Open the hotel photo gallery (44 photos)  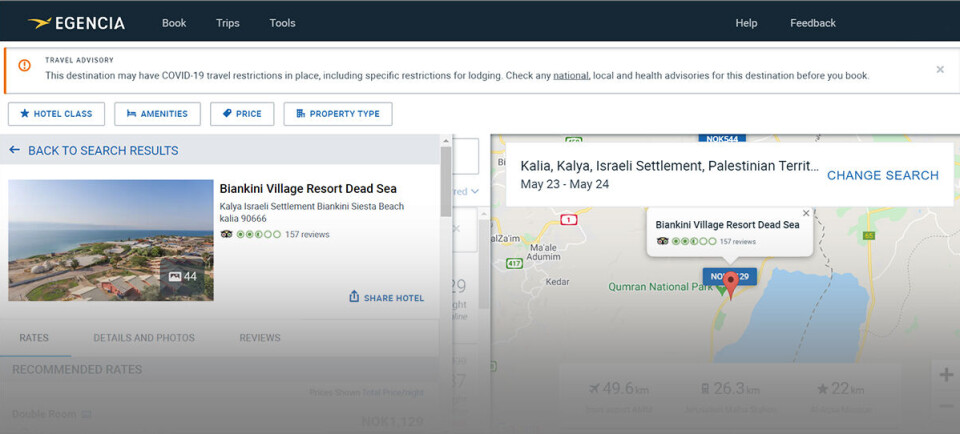(183, 276)
